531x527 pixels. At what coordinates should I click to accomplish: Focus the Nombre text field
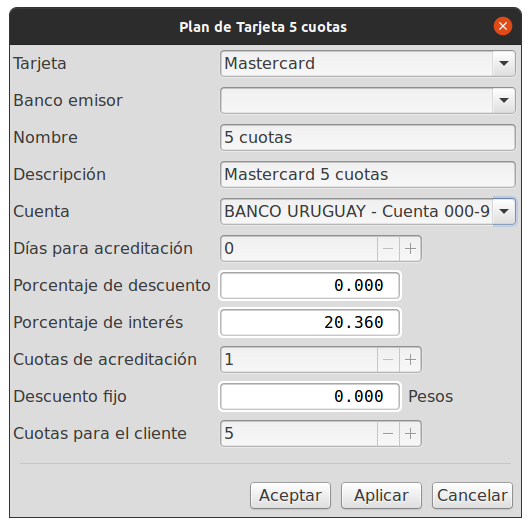[x=368, y=138]
